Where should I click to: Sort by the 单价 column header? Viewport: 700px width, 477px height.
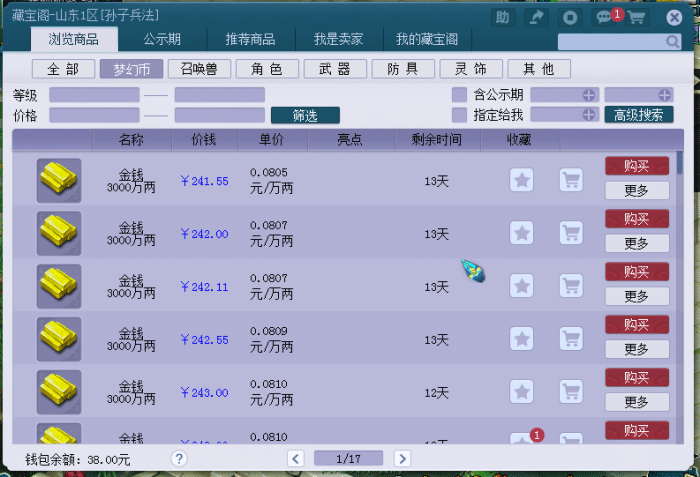point(271,140)
